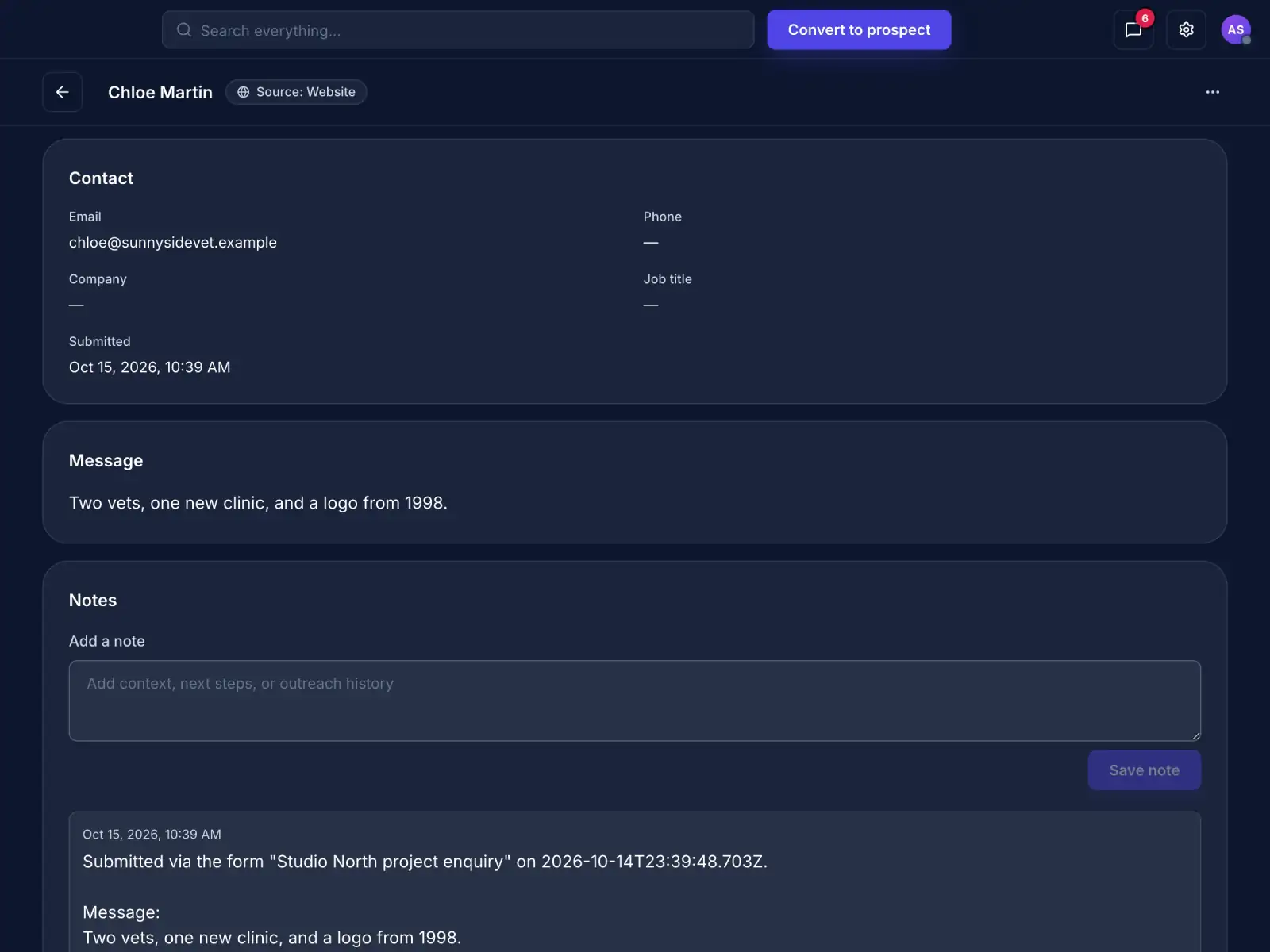The height and width of the screenshot is (952, 1270).
Task: Go back using the arrow button
Action: point(62,92)
